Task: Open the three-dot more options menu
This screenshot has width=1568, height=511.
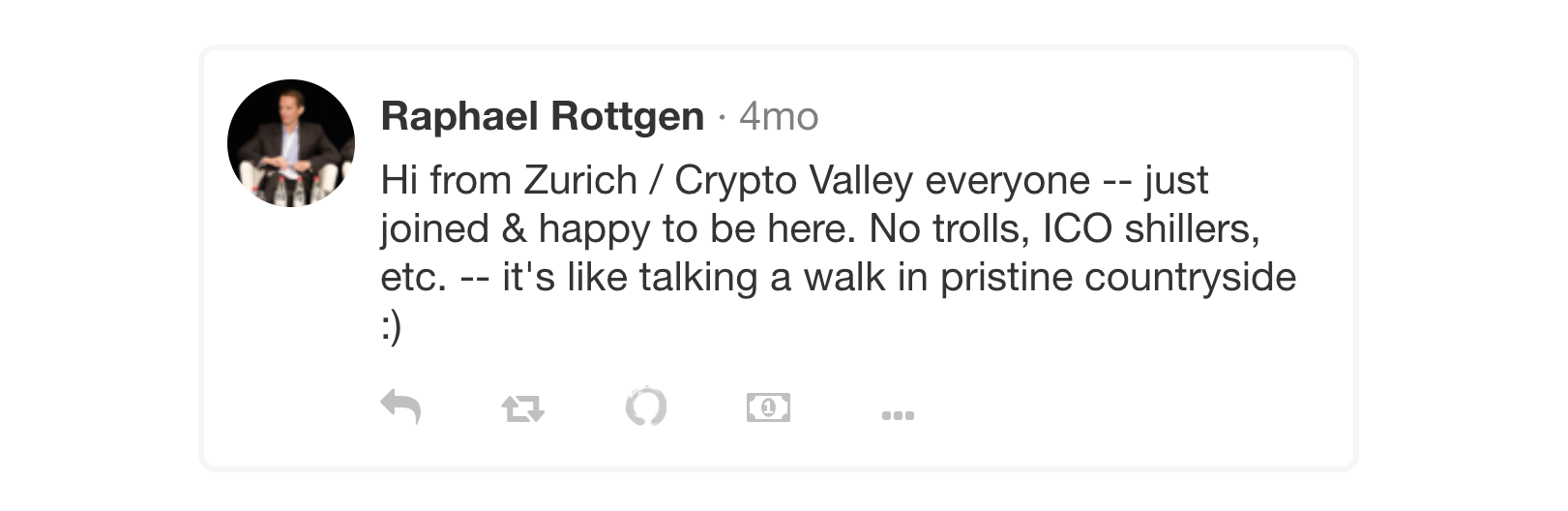Action: [x=898, y=415]
